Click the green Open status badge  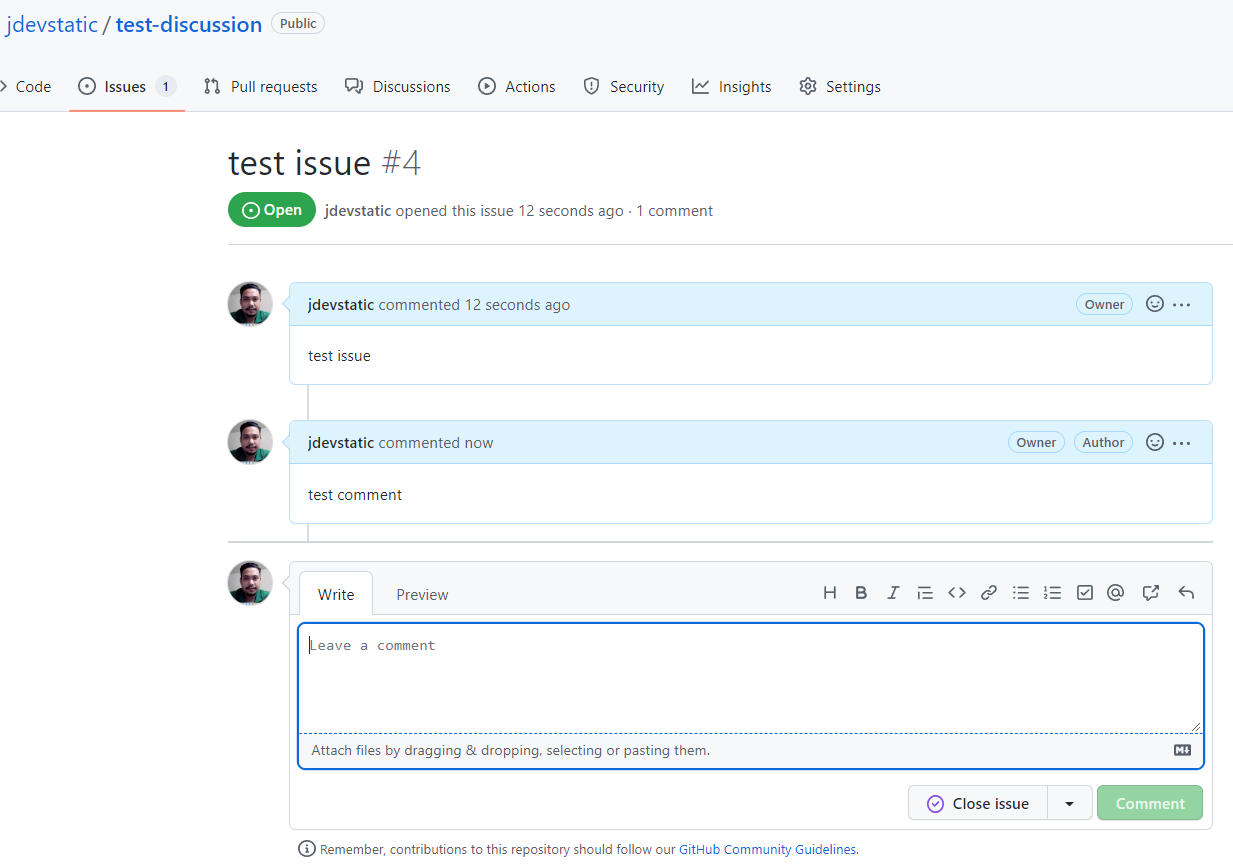272,210
